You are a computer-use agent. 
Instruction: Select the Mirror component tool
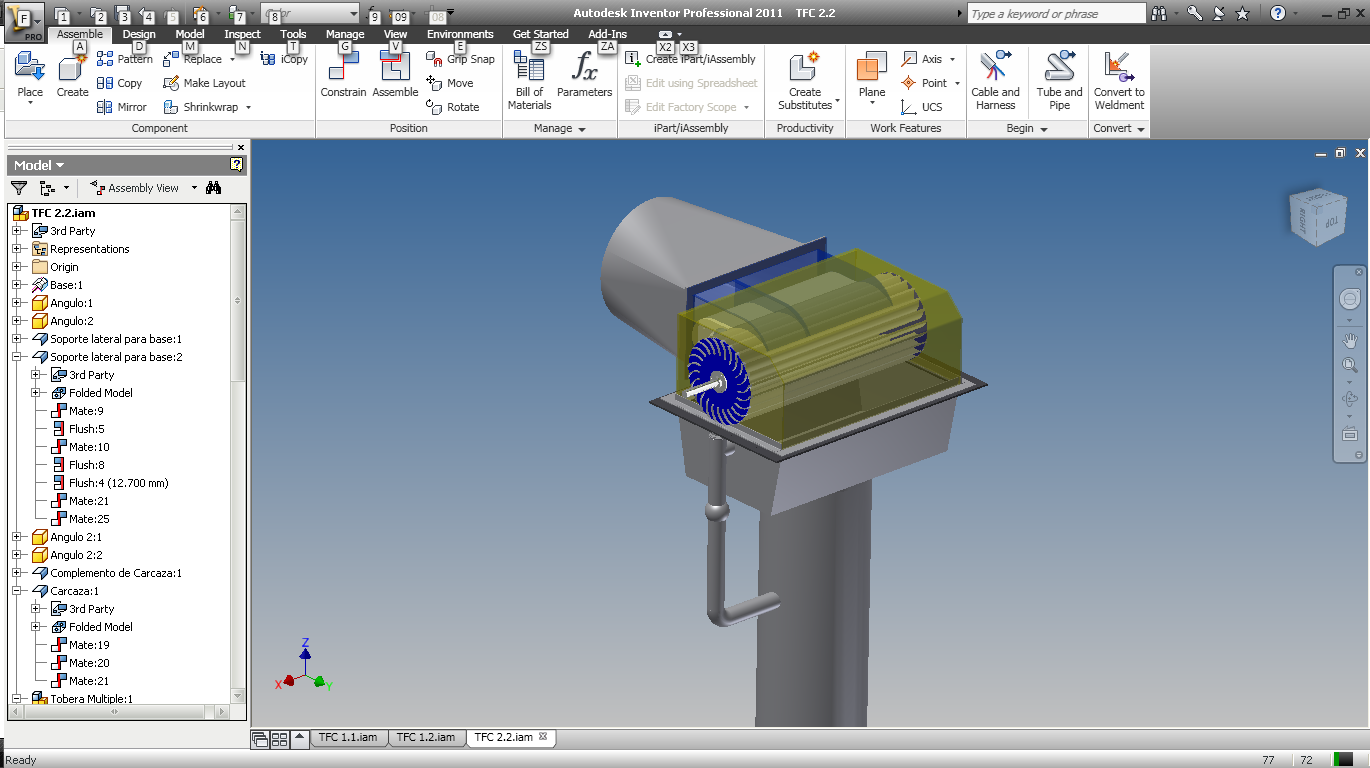tap(122, 107)
